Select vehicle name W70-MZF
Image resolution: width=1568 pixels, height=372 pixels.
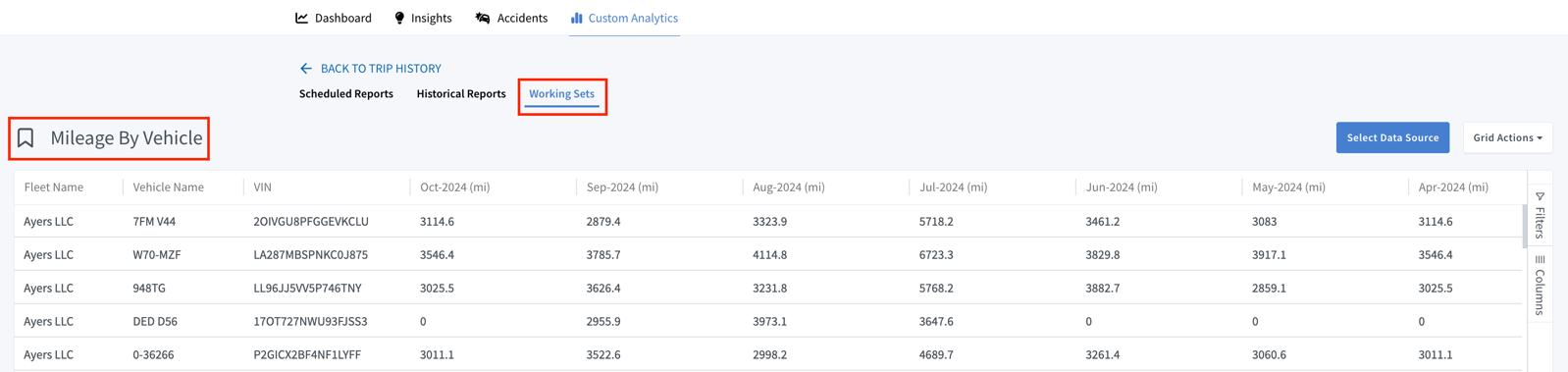point(157,255)
